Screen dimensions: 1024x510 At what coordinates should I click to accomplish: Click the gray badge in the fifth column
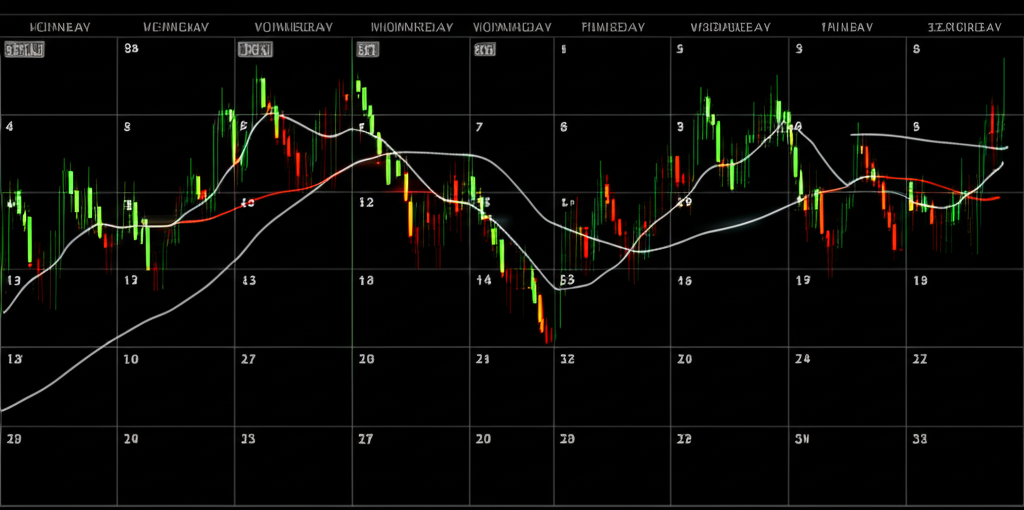tap(484, 48)
